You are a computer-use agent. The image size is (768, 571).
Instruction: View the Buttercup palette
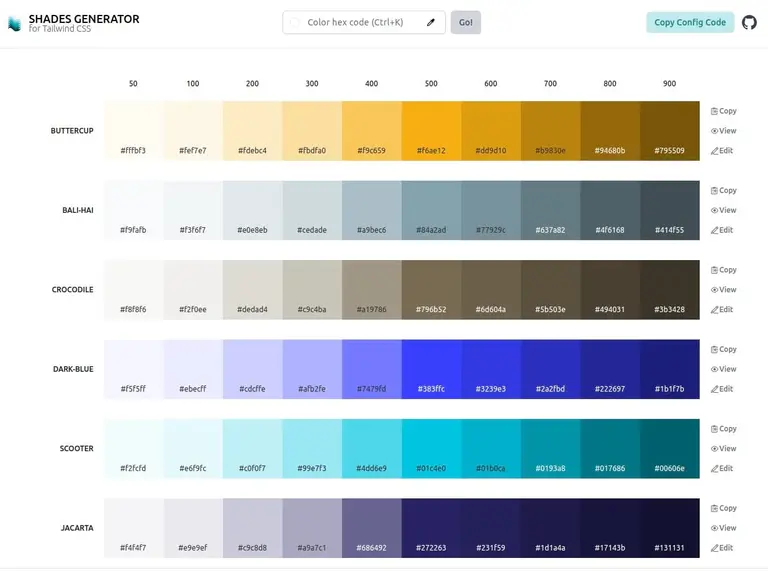723,131
